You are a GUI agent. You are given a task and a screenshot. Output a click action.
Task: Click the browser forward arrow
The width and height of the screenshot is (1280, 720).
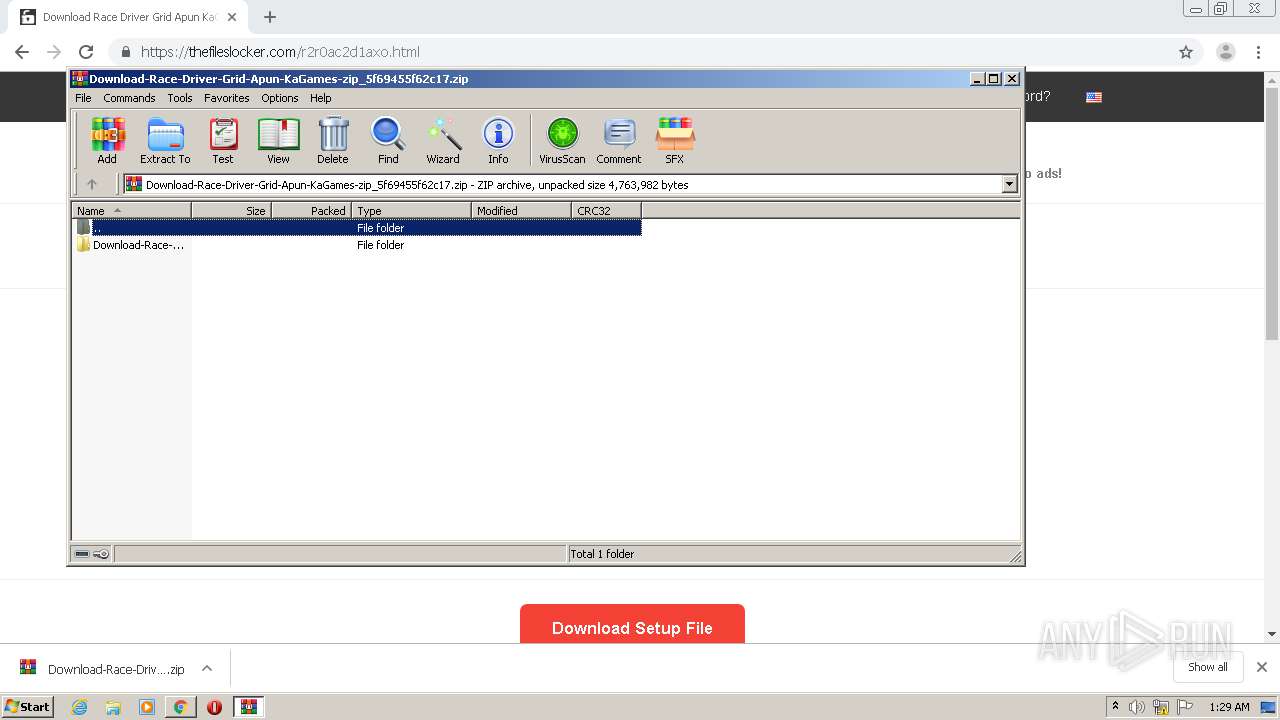(x=54, y=52)
